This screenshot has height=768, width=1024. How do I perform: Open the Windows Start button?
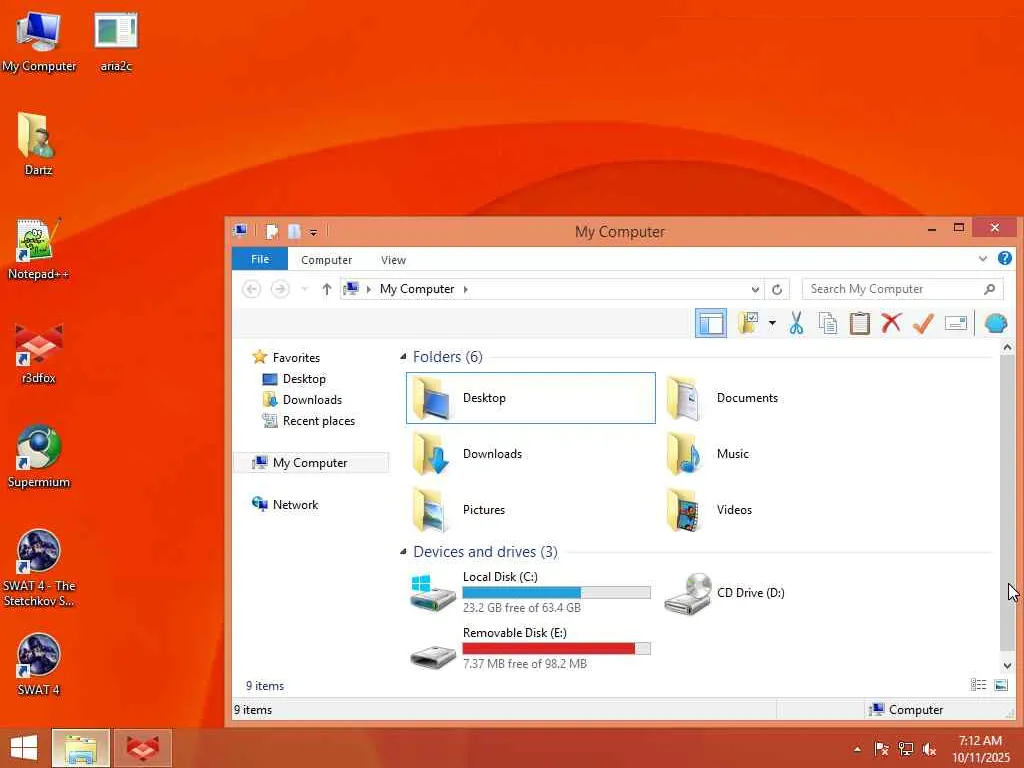point(24,748)
